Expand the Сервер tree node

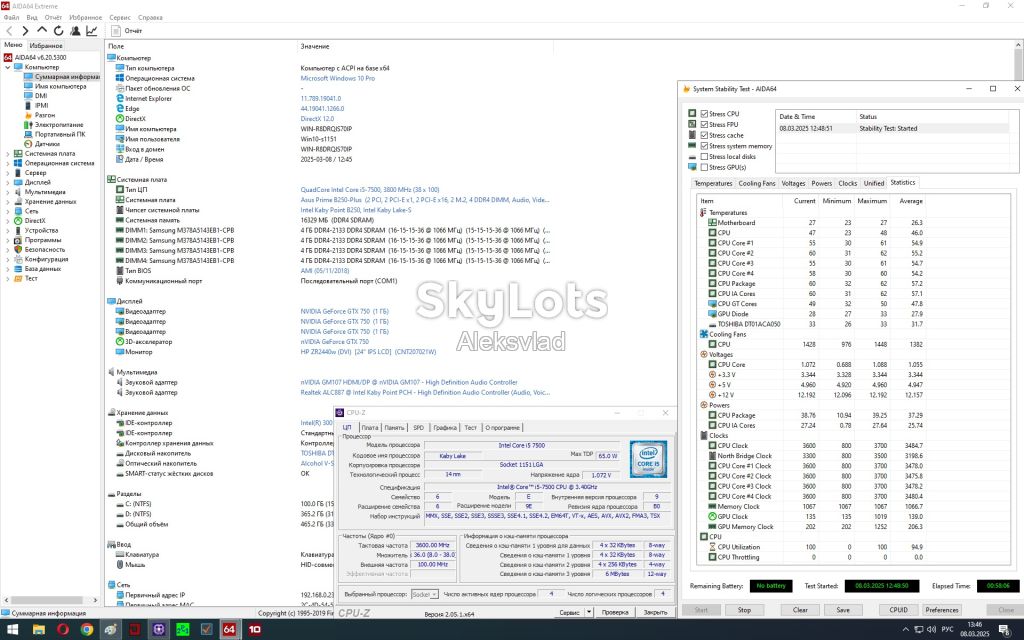8,173
